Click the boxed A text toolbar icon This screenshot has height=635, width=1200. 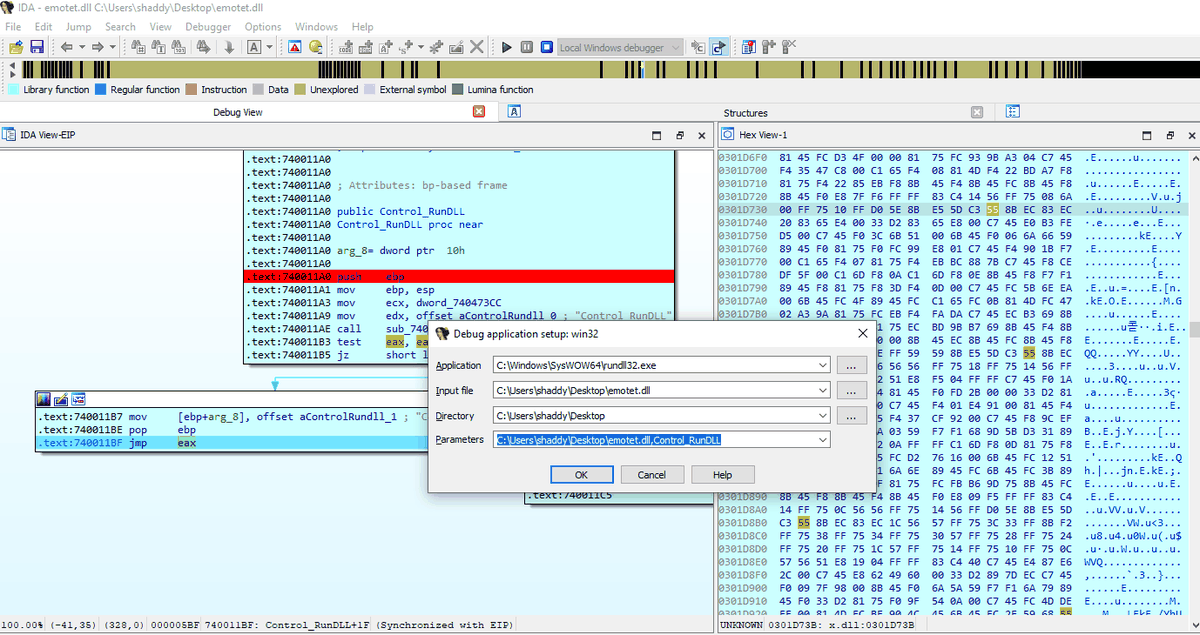tap(254, 47)
